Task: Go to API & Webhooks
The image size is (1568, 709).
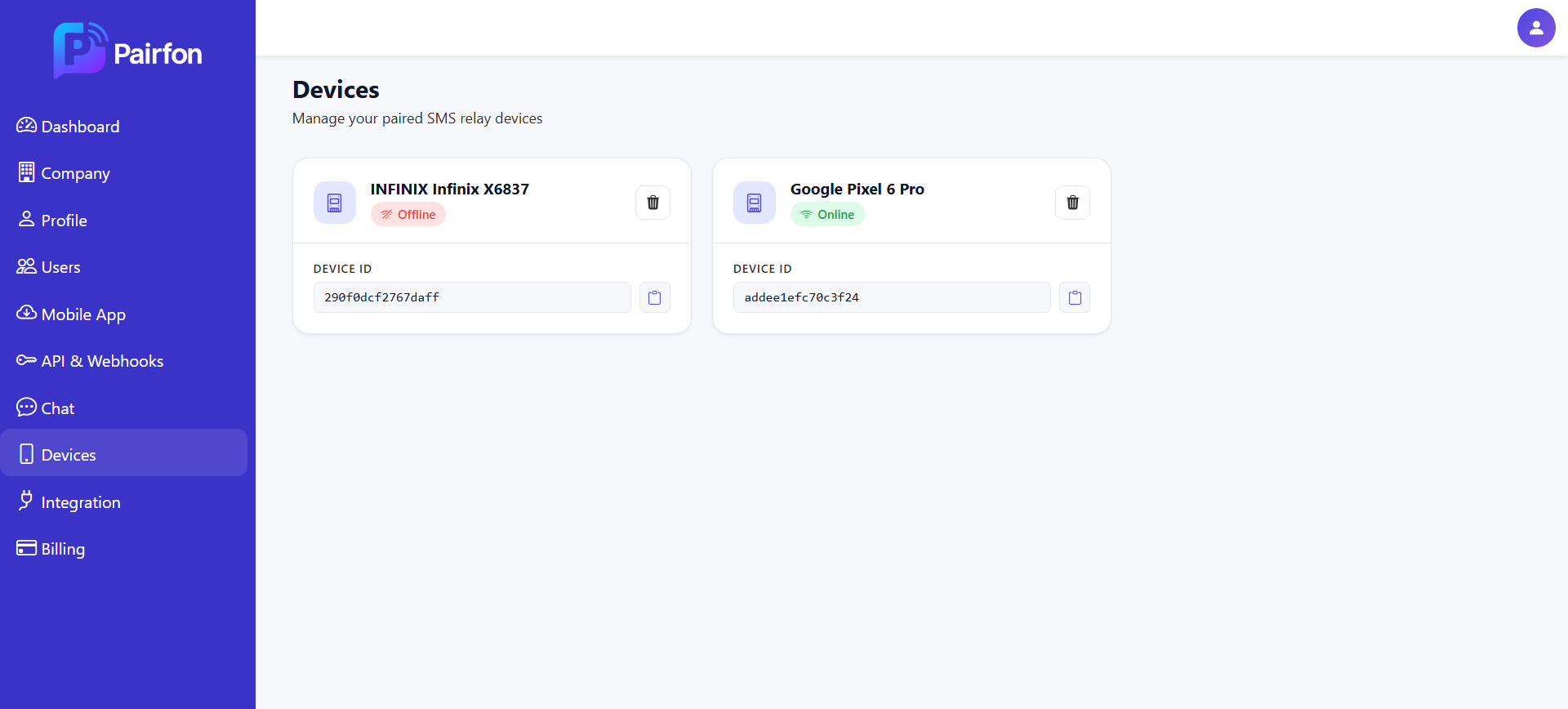Action: point(102,361)
